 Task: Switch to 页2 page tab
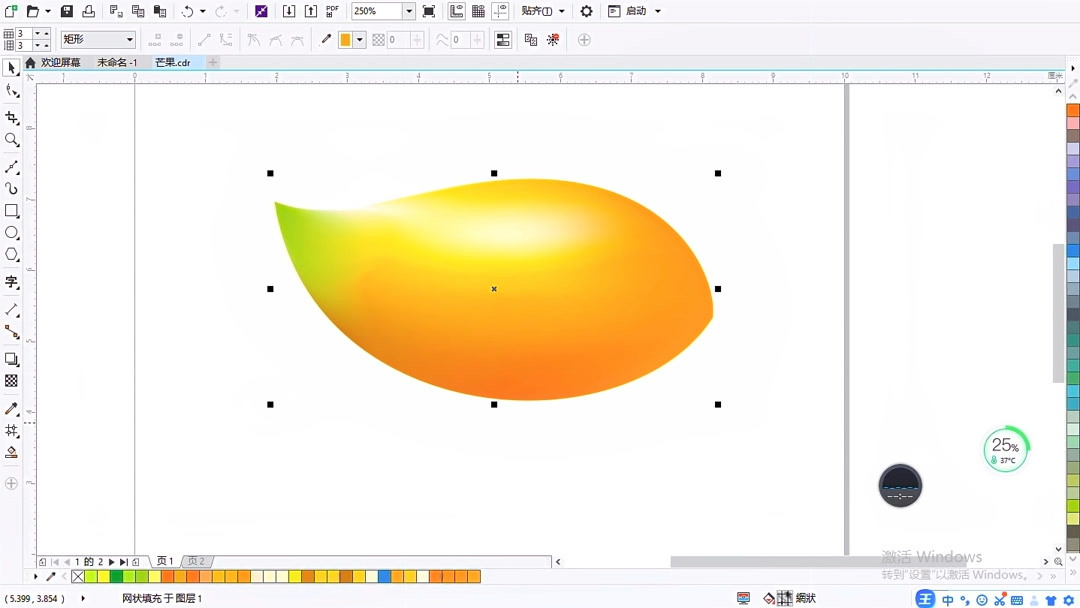coord(196,561)
